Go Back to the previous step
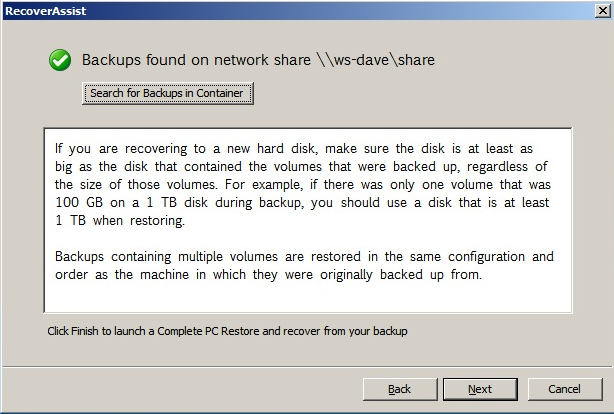Viewport: 614px width, 414px height. [400, 389]
